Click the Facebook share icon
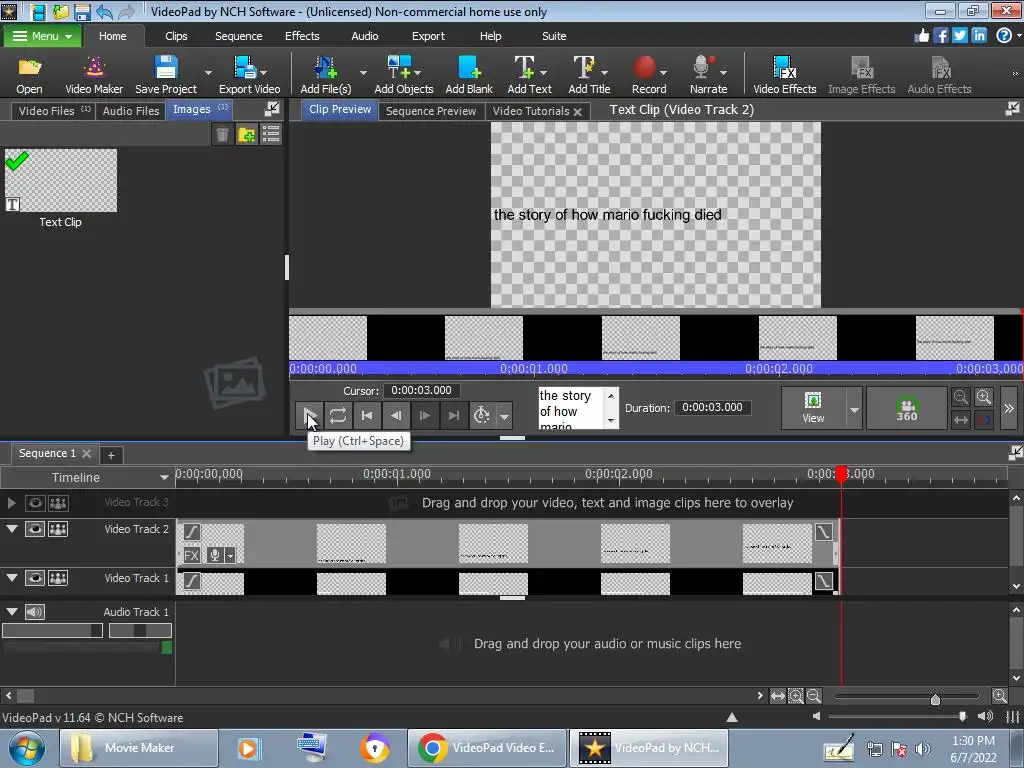 940,35
